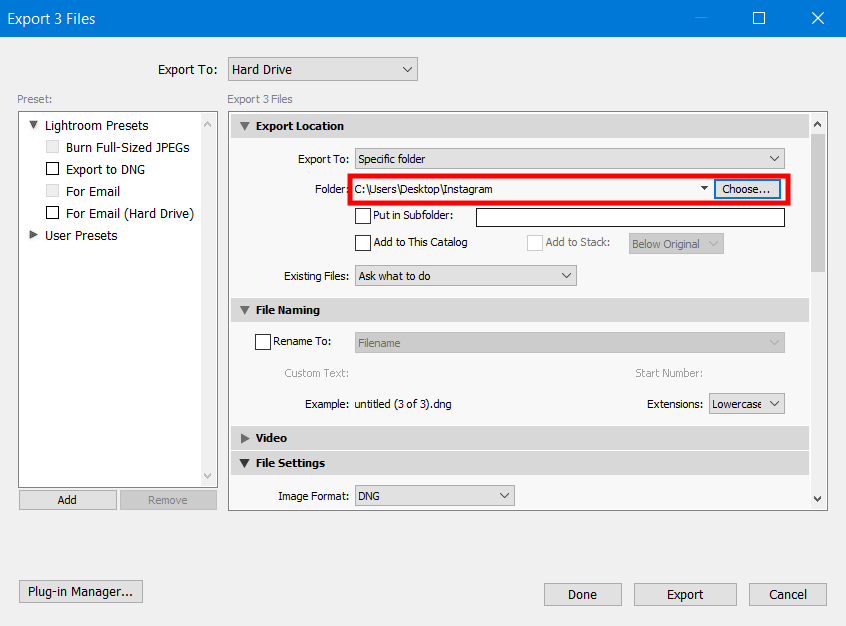Select the For Email (Hard Drive) preset
846x626 pixels.
(129, 213)
